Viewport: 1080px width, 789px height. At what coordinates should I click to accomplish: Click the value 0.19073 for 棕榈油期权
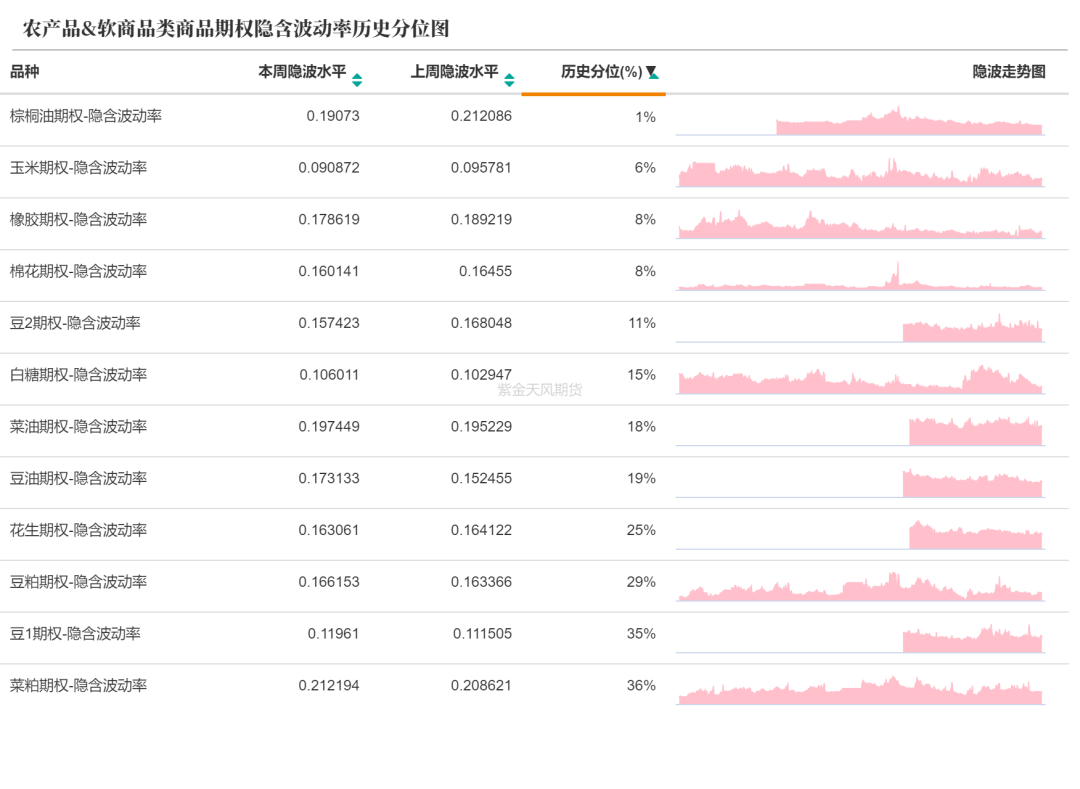click(x=333, y=116)
